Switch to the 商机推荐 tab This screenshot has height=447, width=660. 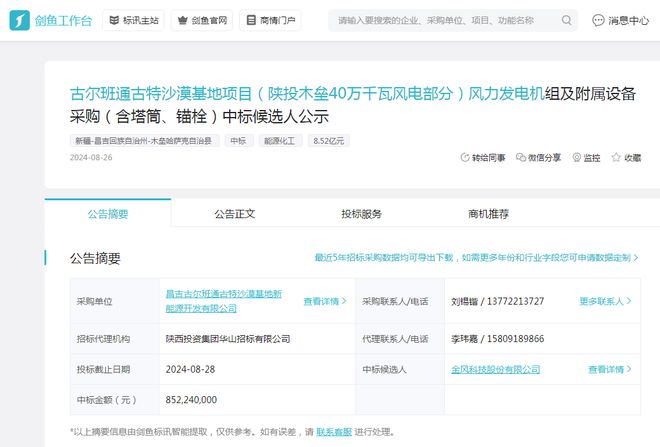pyautogui.click(x=488, y=214)
